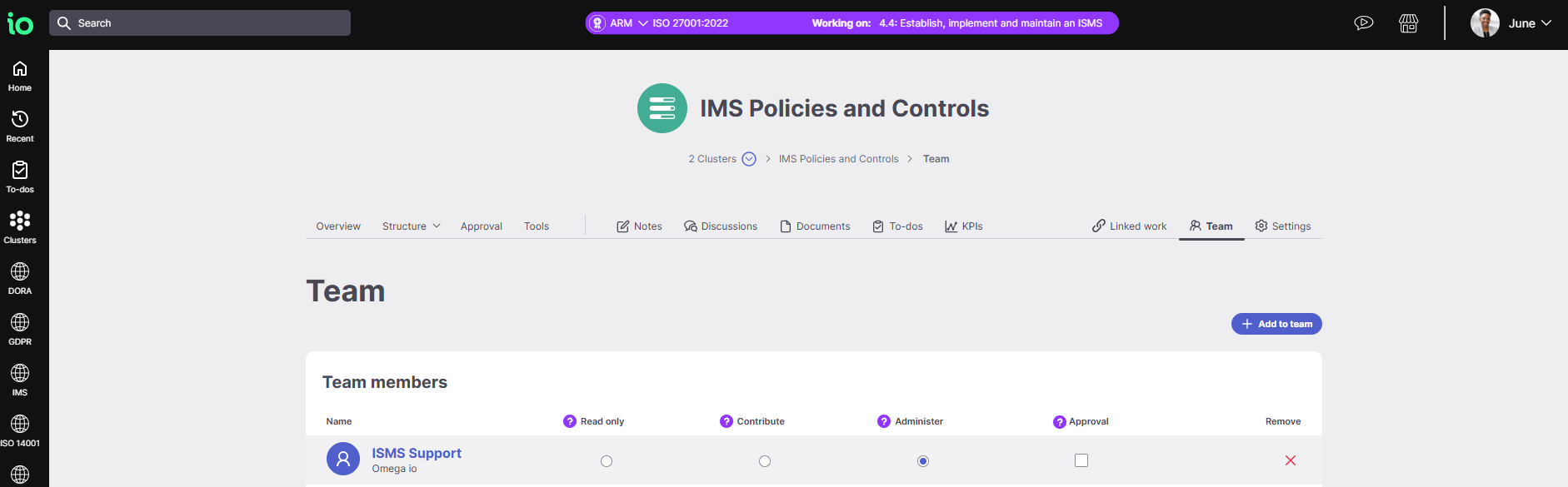Screen dimensions: 1568x487
Task: Open To-dos in the left sidebar
Action: [x=20, y=177]
